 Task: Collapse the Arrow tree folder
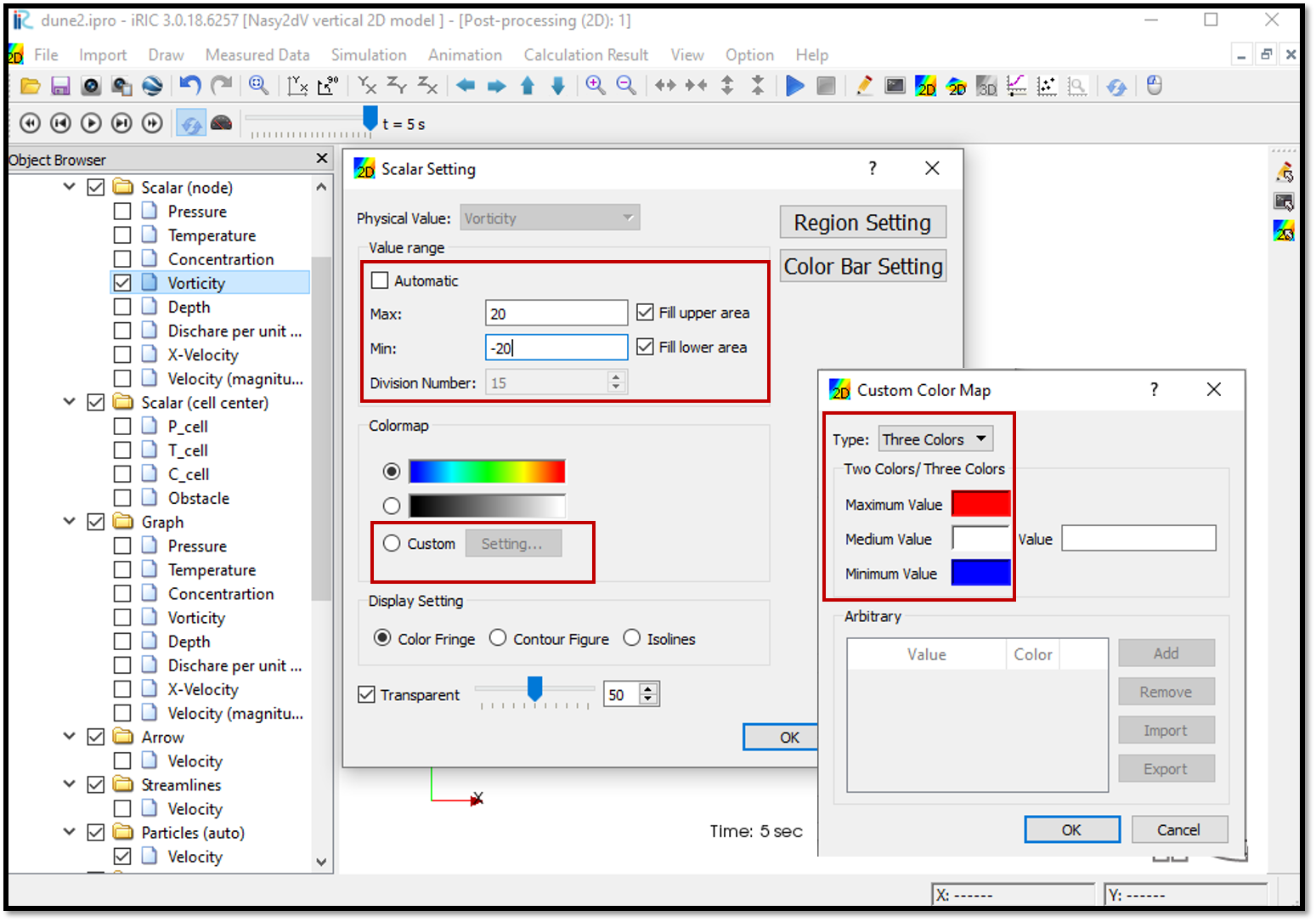tap(70, 737)
